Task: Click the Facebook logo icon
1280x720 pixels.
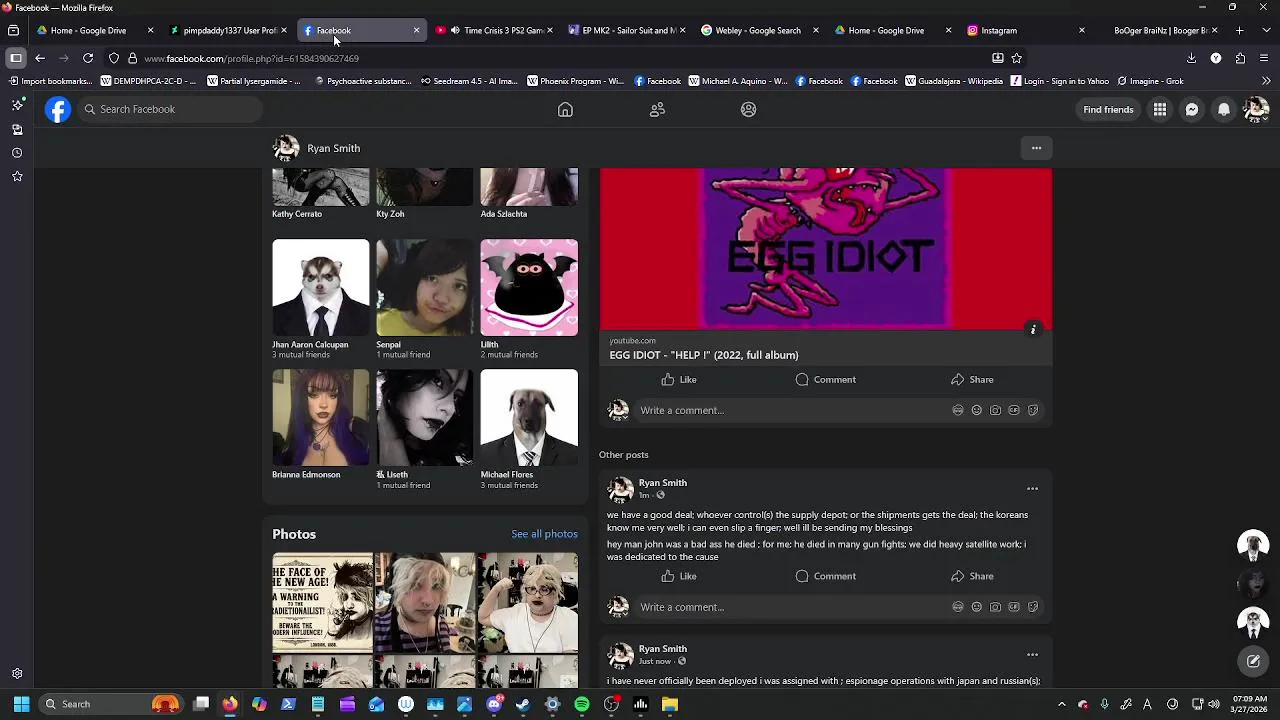Action: tap(58, 109)
